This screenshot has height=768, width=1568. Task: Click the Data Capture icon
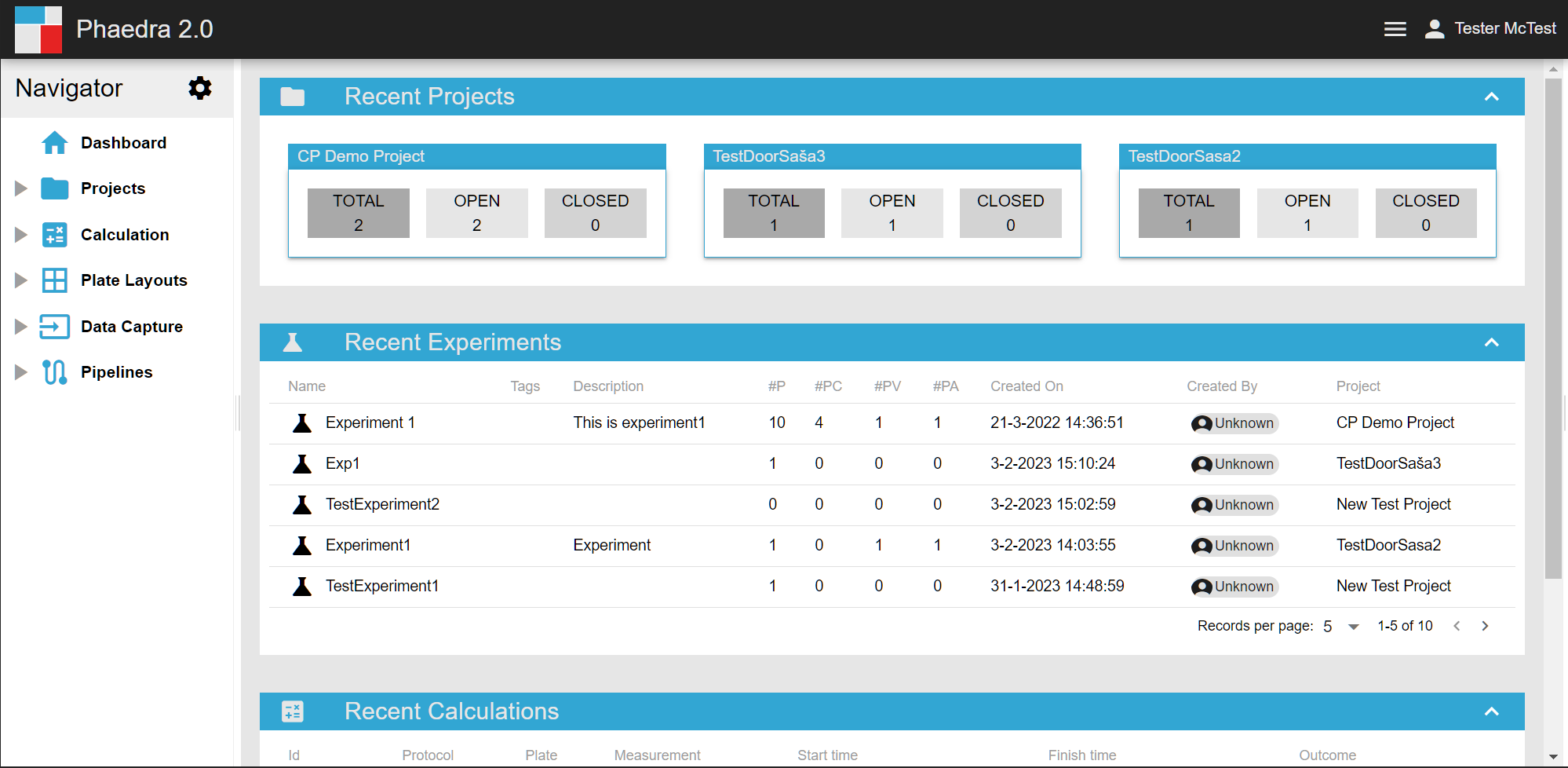click(x=54, y=327)
